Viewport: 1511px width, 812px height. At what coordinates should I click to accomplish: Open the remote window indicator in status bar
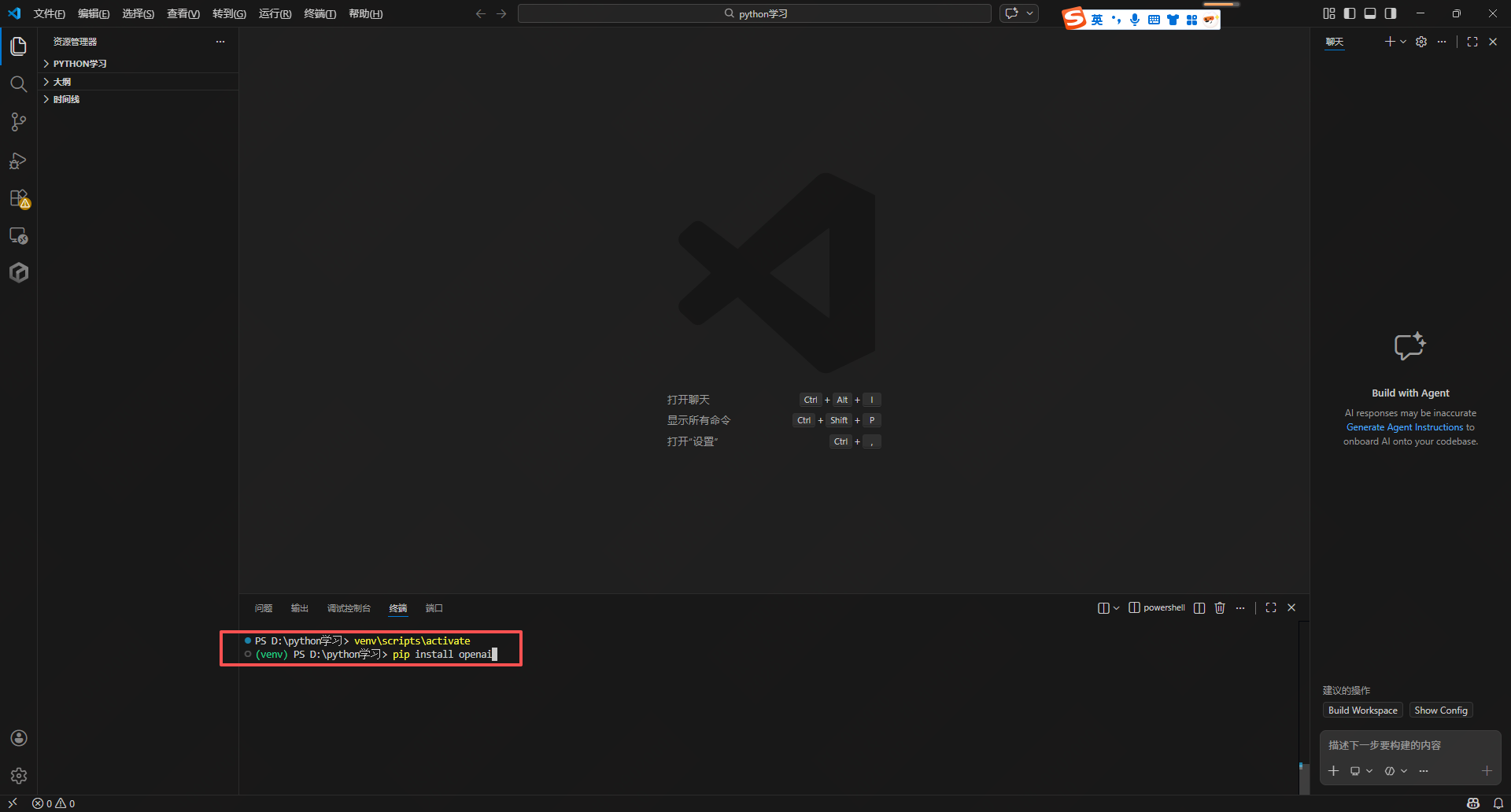tap(13, 803)
